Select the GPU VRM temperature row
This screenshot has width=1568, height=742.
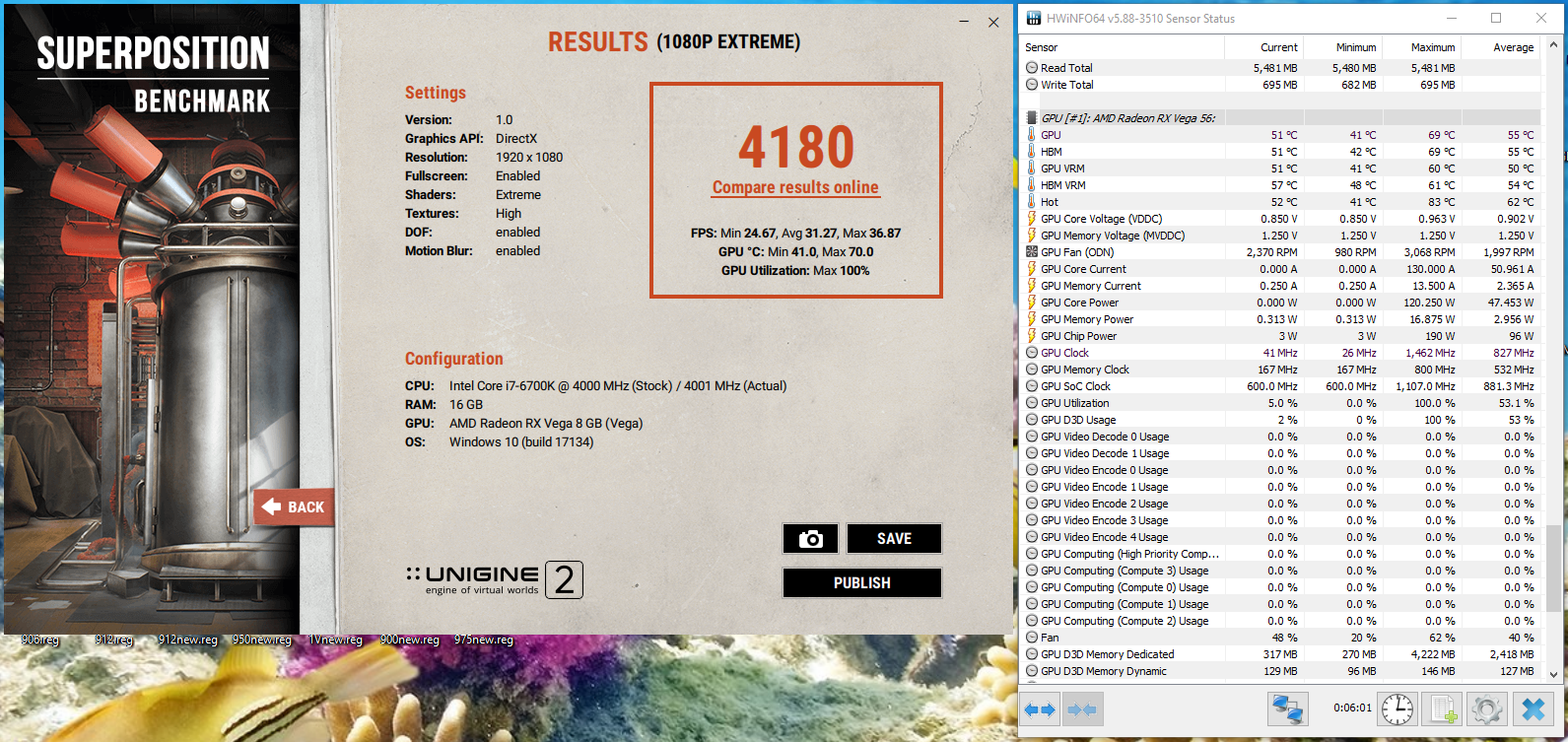click(1280, 169)
